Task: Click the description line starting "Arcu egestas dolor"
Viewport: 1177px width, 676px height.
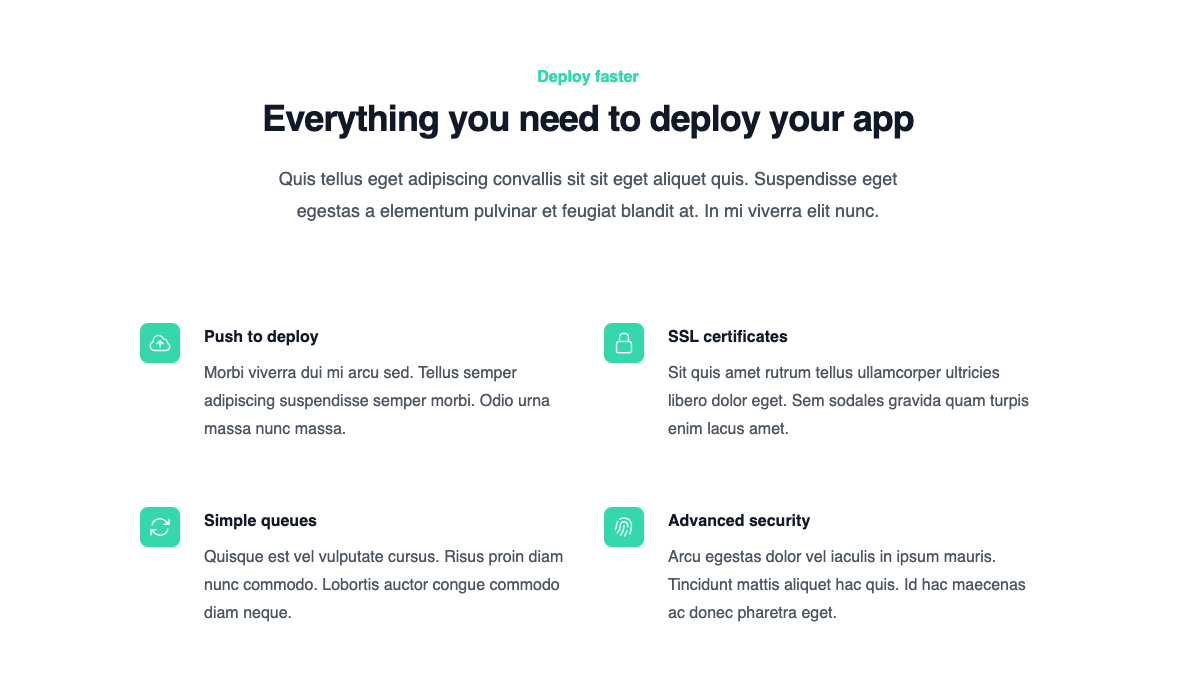Action: 831,557
